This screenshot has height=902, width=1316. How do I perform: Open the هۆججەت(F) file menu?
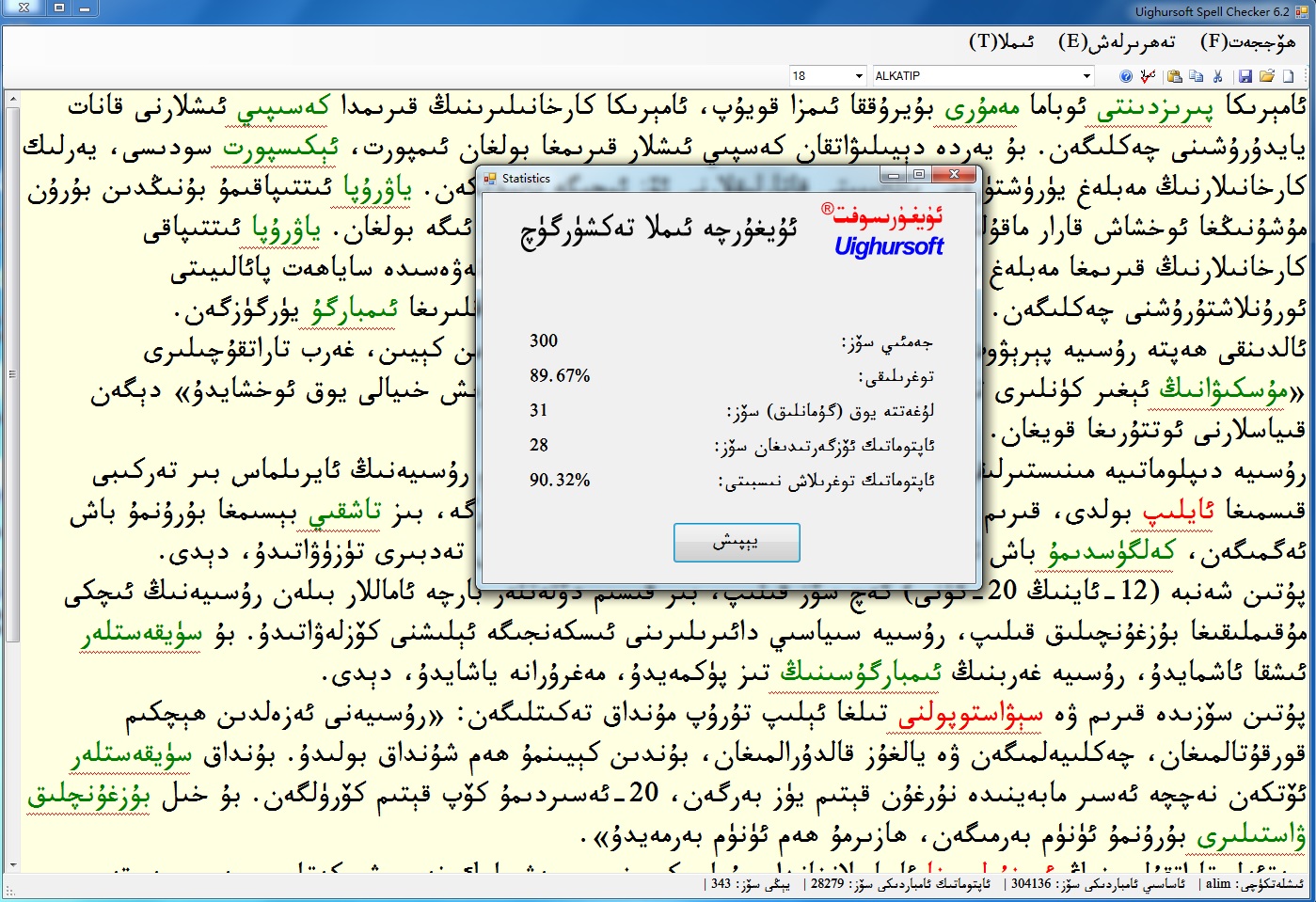[1247, 42]
